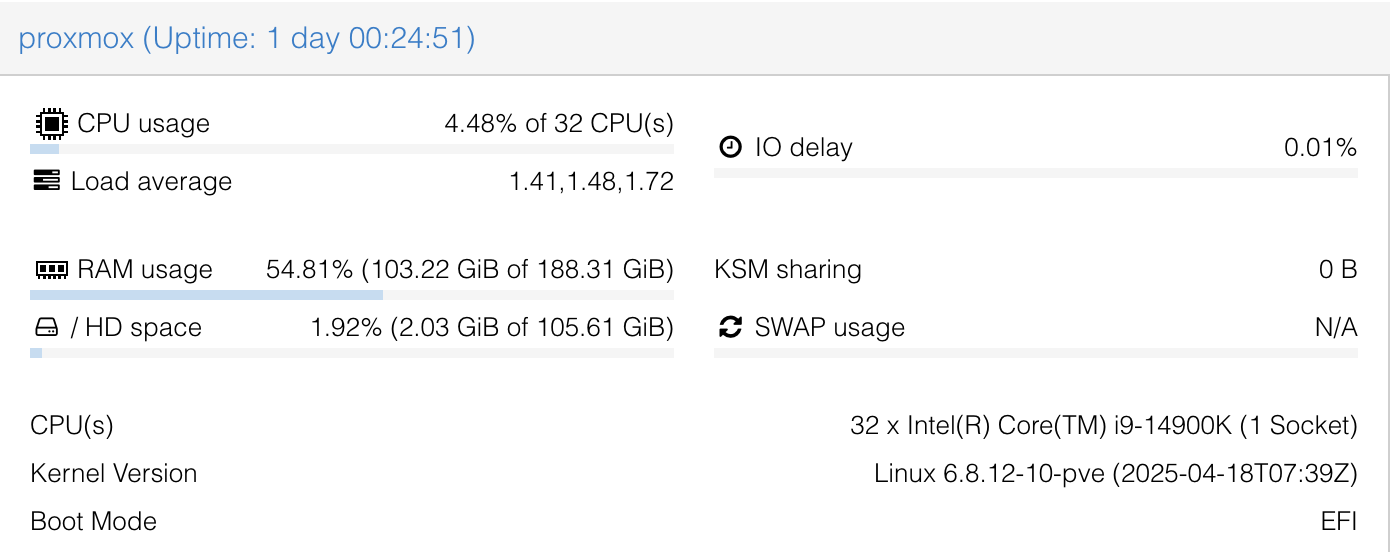Select the 4.48% of 32 CPU(s) value
This screenshot has height=552, width=1390.
[x=559, y=124]
